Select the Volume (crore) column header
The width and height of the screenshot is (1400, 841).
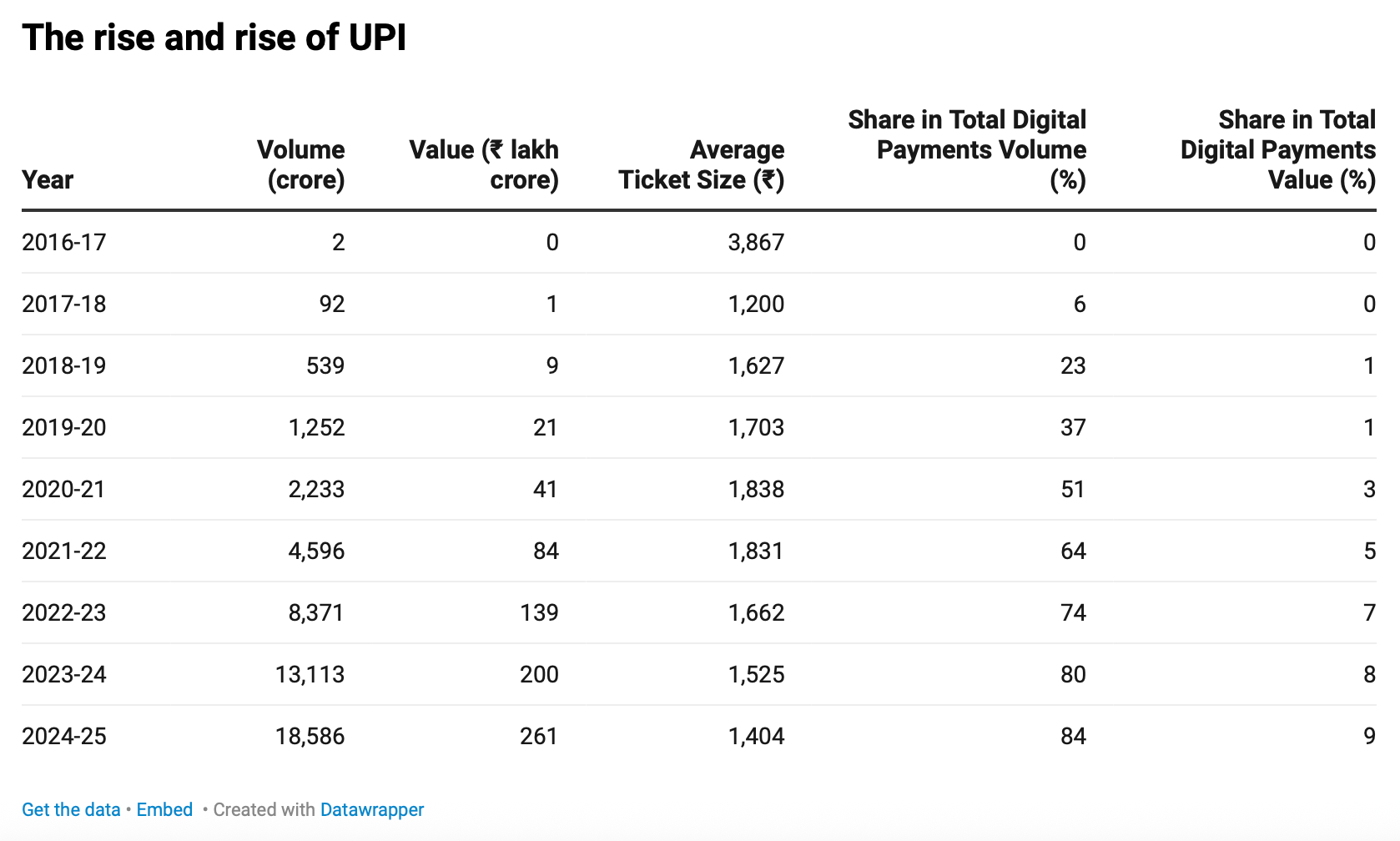(301, 164)
